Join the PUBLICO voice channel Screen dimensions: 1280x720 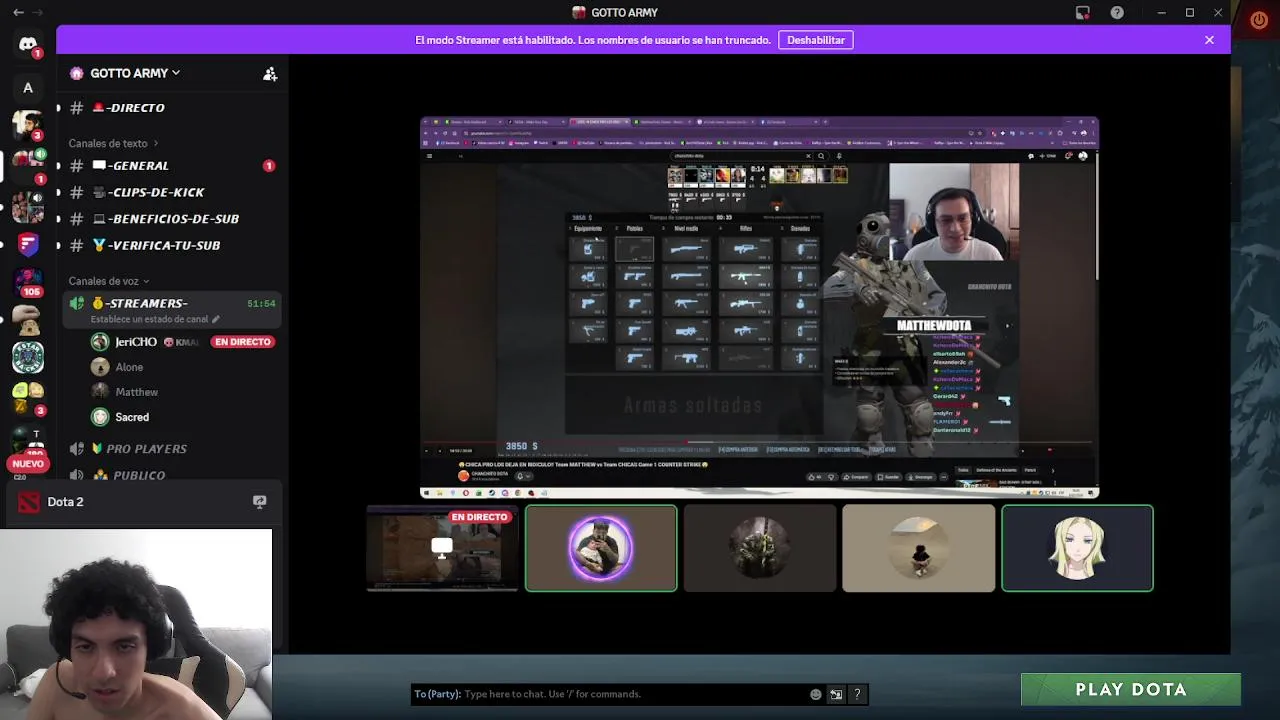coord(170,475)
